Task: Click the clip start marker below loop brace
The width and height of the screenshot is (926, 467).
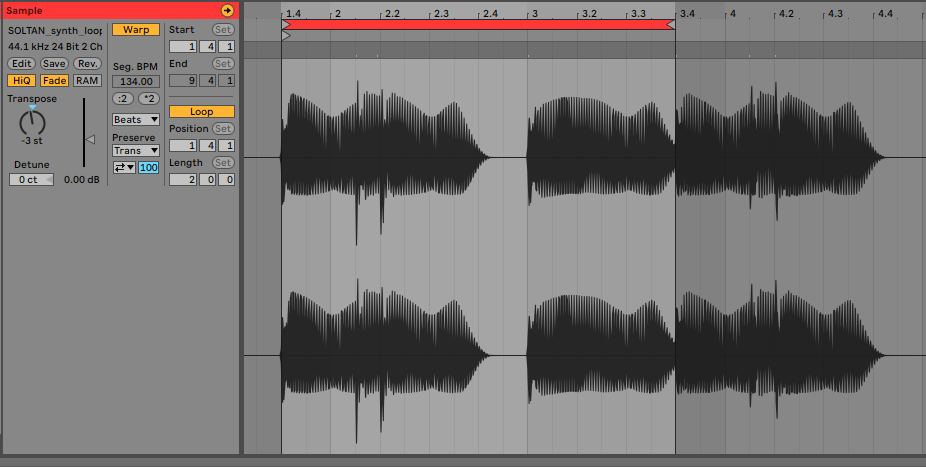Action: tap(286, 36)
